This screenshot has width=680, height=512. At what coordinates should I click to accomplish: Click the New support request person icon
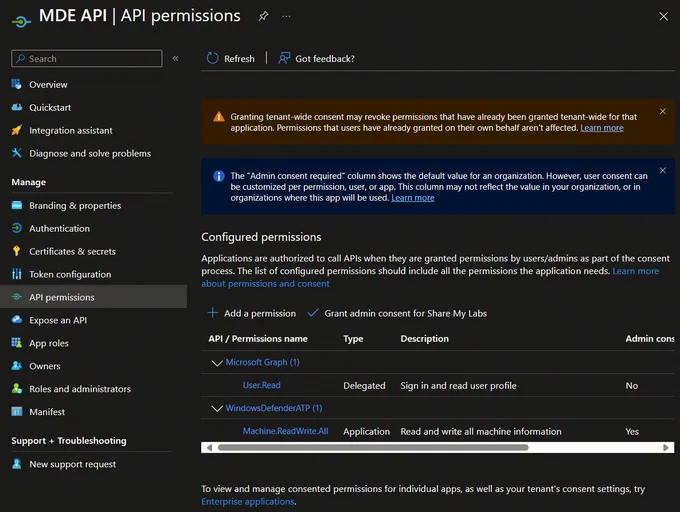tap(16, 464)
